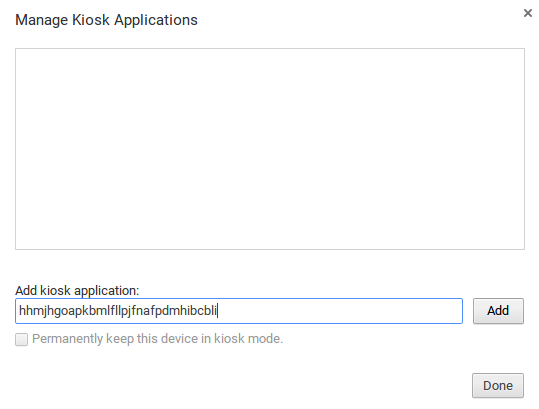Click the Done button
This screenshot has width=539, height=409.
tap(498, 385)
